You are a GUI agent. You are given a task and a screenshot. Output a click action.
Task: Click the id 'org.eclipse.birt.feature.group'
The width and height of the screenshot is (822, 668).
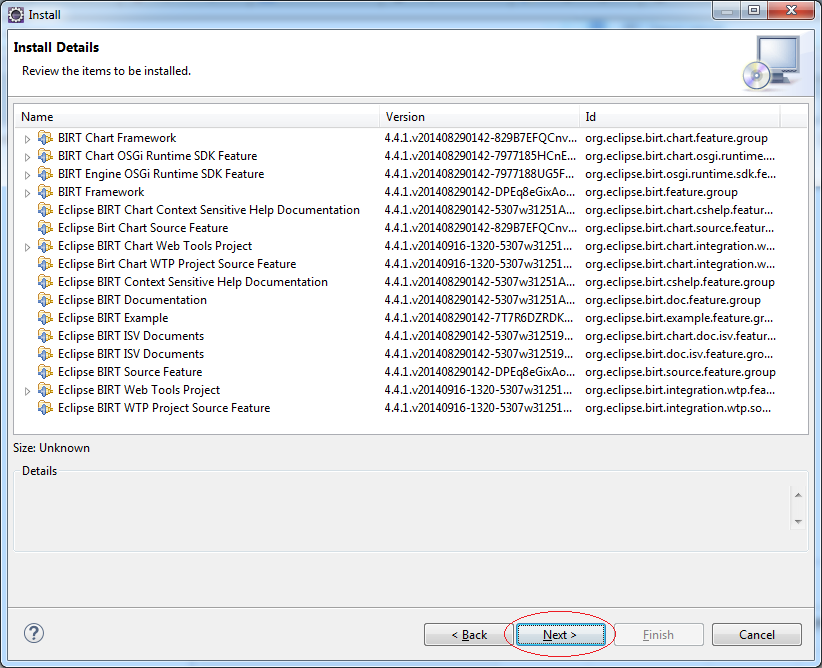[661, 192]
